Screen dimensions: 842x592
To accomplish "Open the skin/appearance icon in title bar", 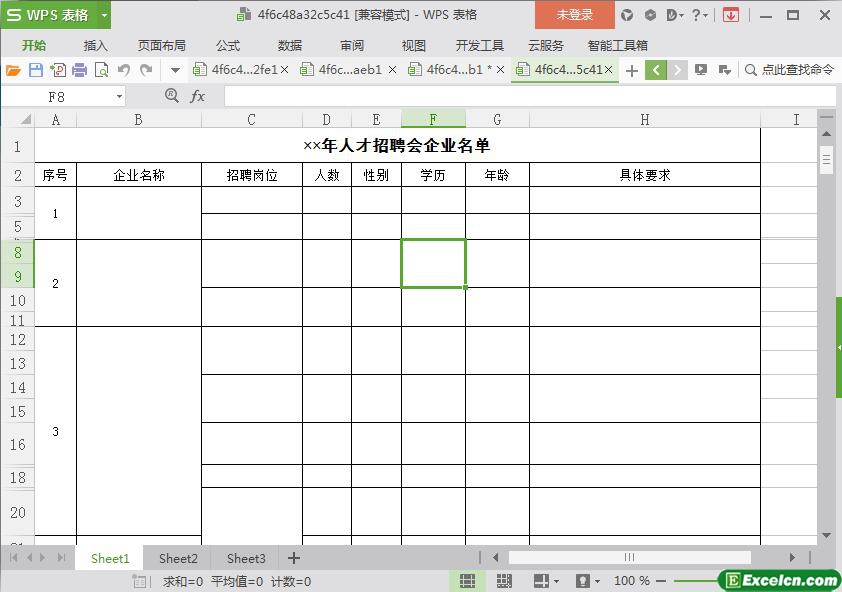I will pos(627,15).
